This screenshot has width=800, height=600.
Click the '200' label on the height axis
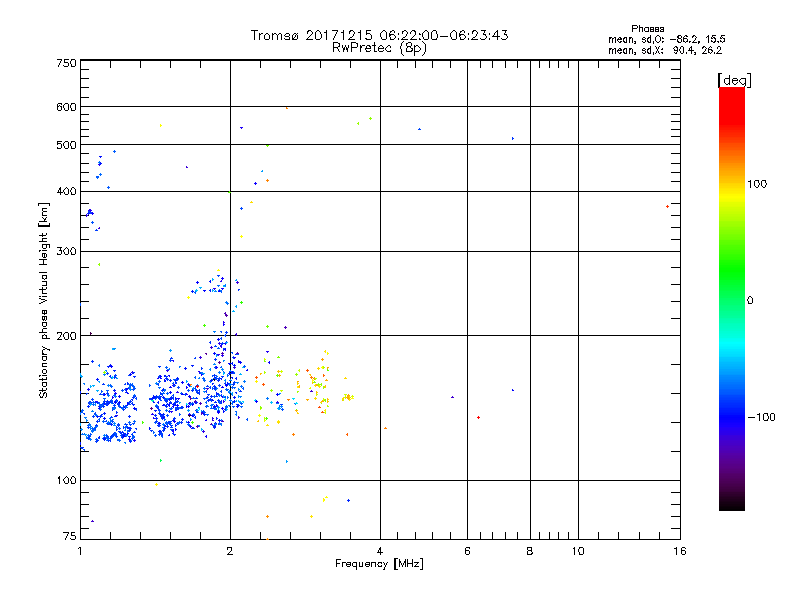click(66, 336)
